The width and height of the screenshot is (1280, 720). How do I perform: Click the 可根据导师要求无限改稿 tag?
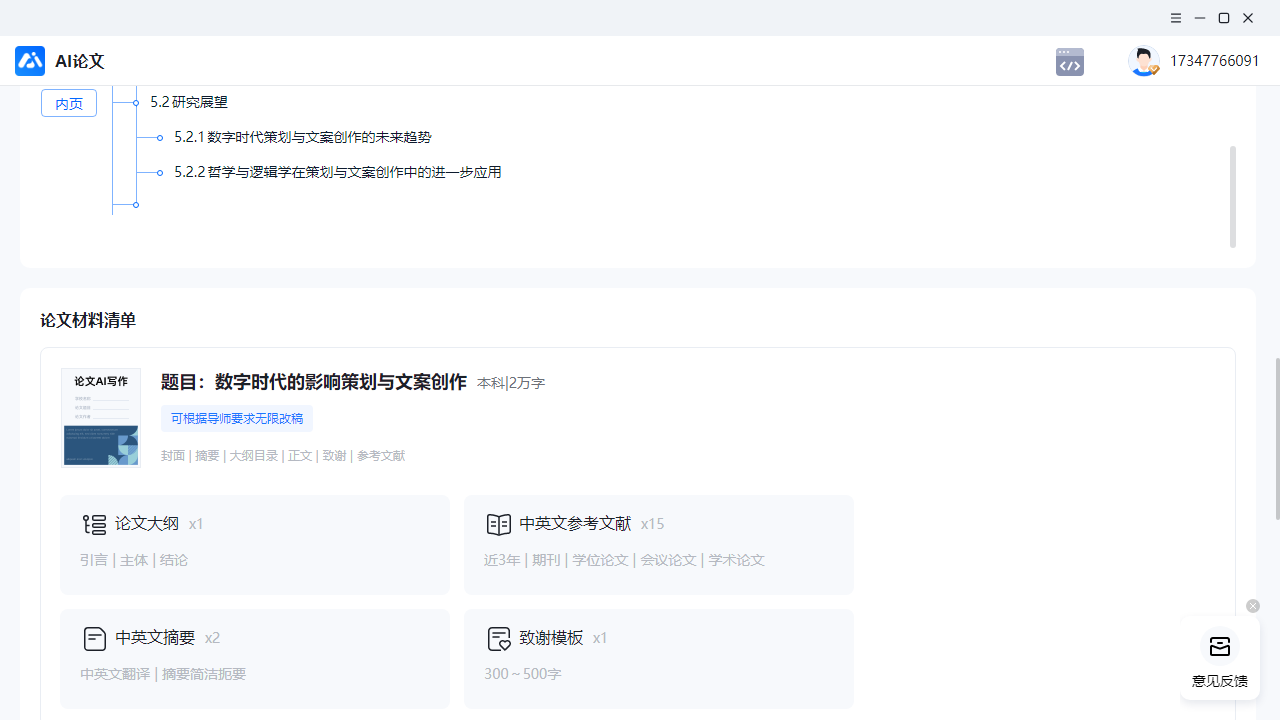point(236,418)
